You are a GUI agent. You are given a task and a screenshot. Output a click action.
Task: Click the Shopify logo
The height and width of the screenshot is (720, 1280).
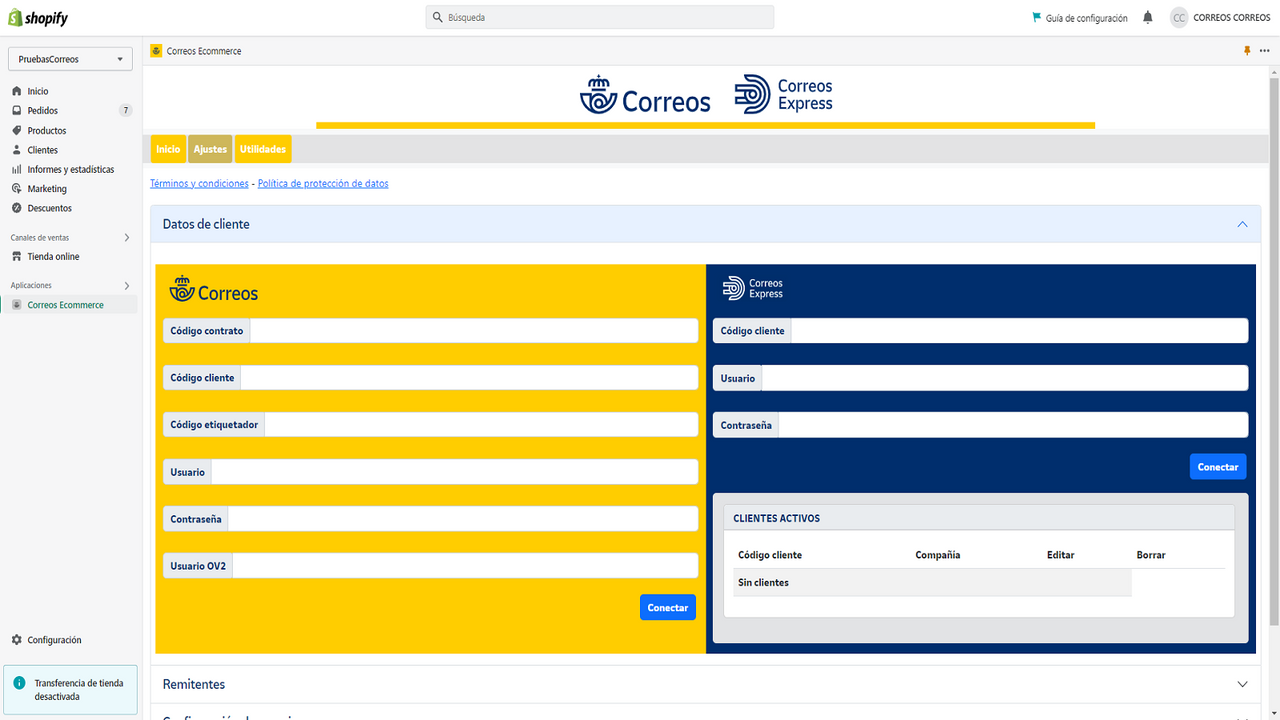[38, 18]
